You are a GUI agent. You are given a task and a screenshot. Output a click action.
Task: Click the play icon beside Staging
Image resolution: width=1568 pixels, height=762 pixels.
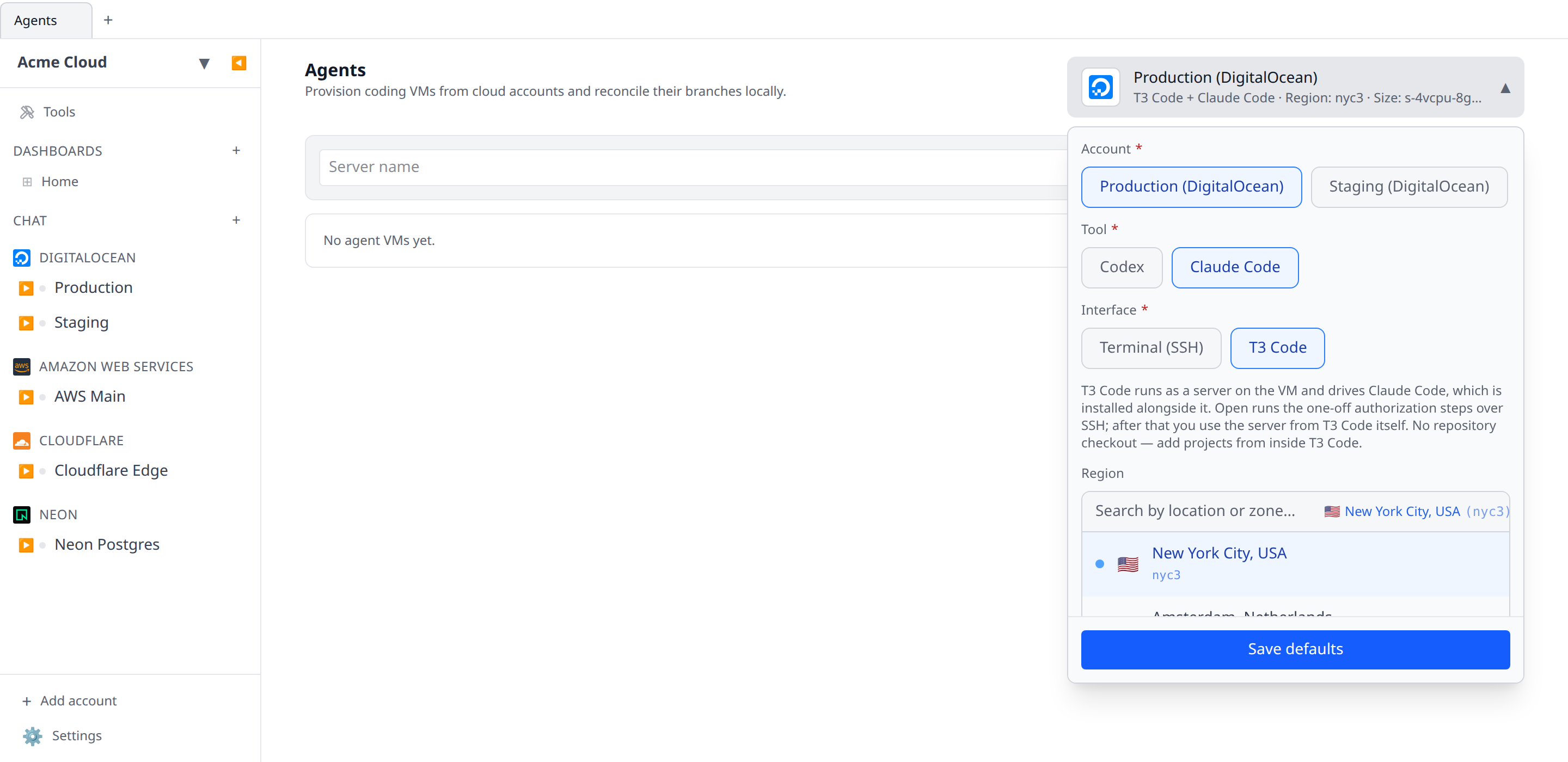(x=26, y=323)
